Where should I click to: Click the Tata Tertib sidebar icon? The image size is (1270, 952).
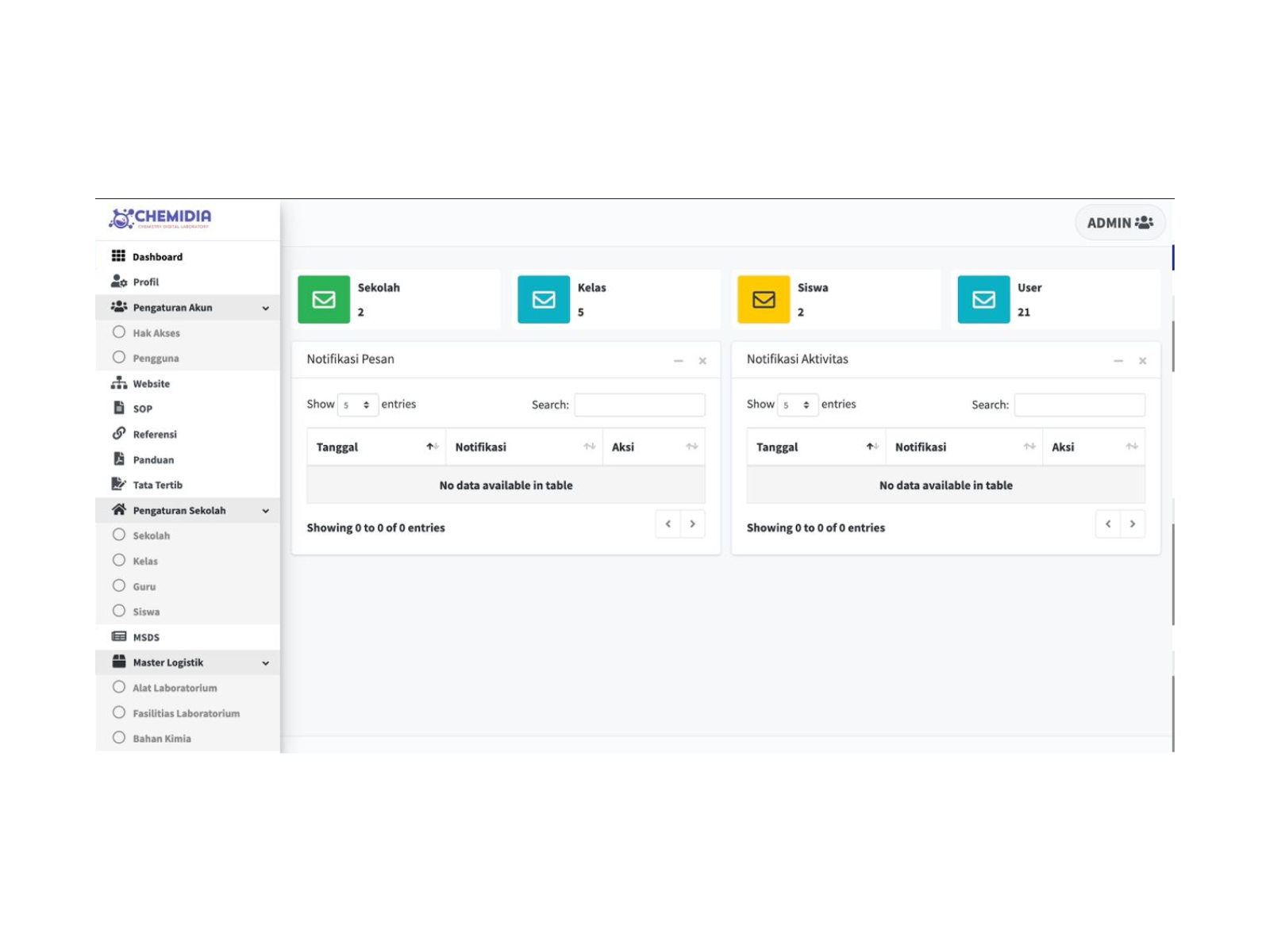coord(119,484)
